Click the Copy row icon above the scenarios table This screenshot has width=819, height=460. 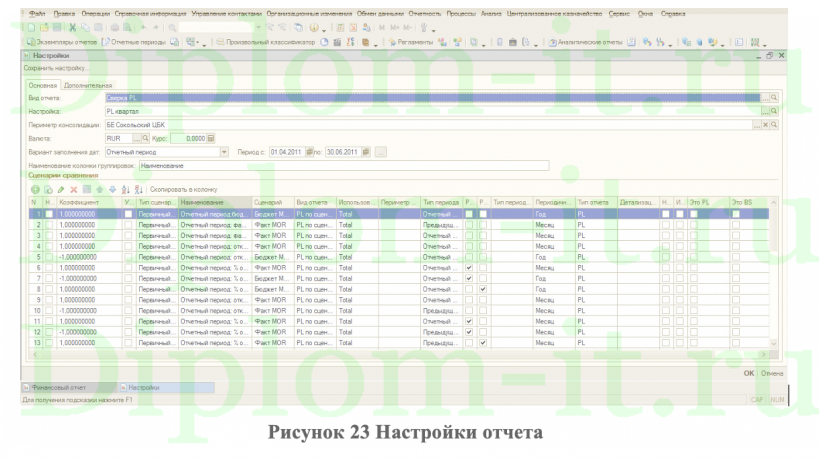click(48, 190)
